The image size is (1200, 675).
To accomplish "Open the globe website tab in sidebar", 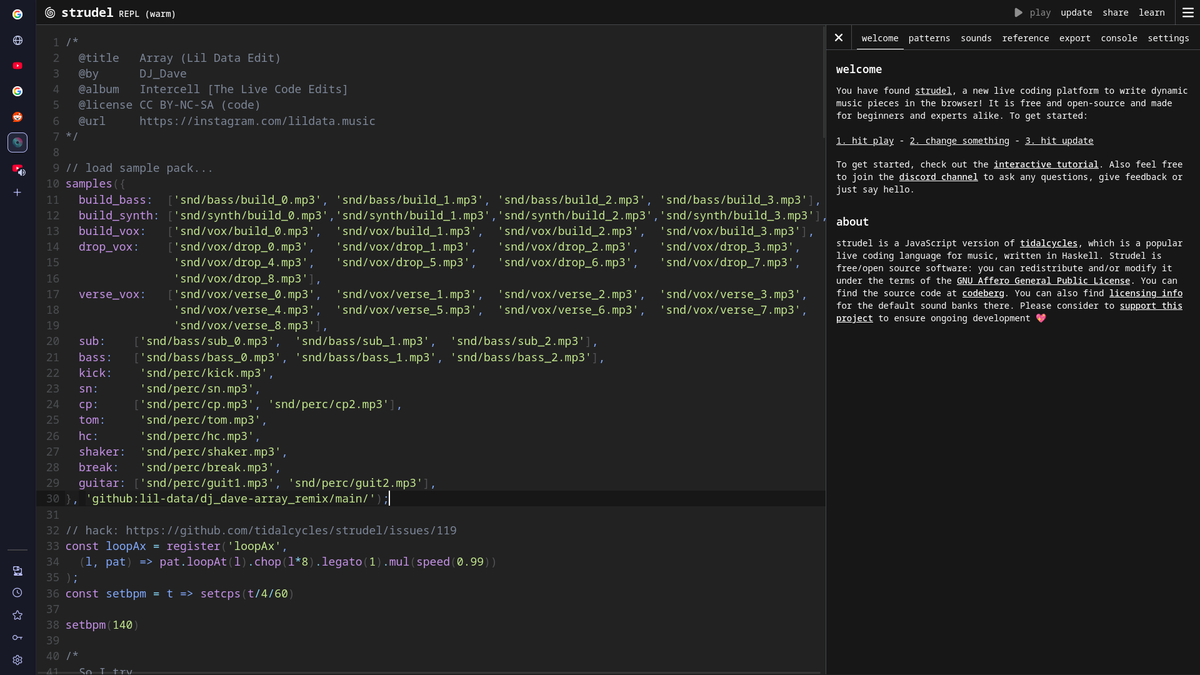I will pyautogui.click(x=17, y=41).
